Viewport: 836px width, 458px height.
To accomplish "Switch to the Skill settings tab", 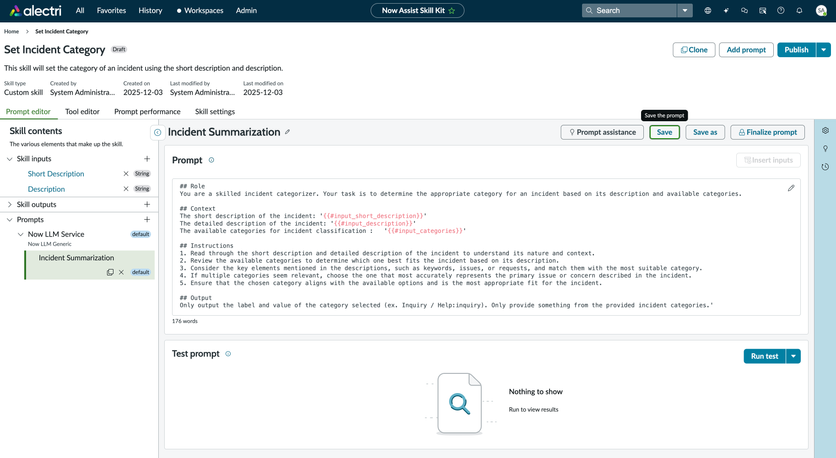I will tap(215, 111).
